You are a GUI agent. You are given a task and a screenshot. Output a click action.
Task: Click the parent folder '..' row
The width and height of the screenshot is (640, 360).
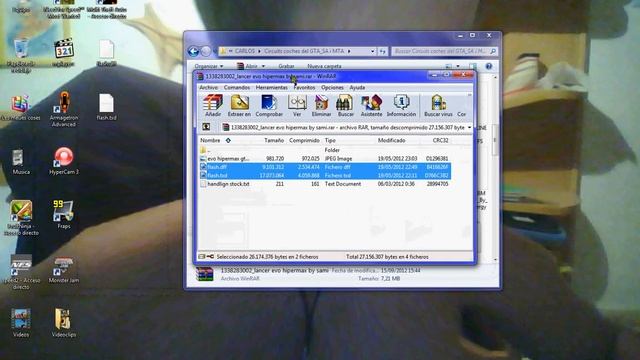(325, 150)
